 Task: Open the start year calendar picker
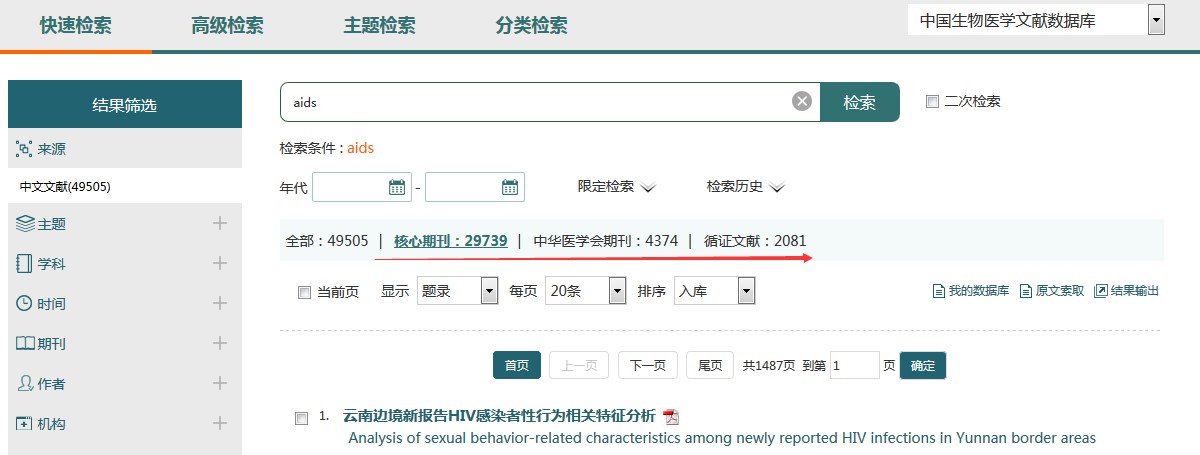point(397,187)
